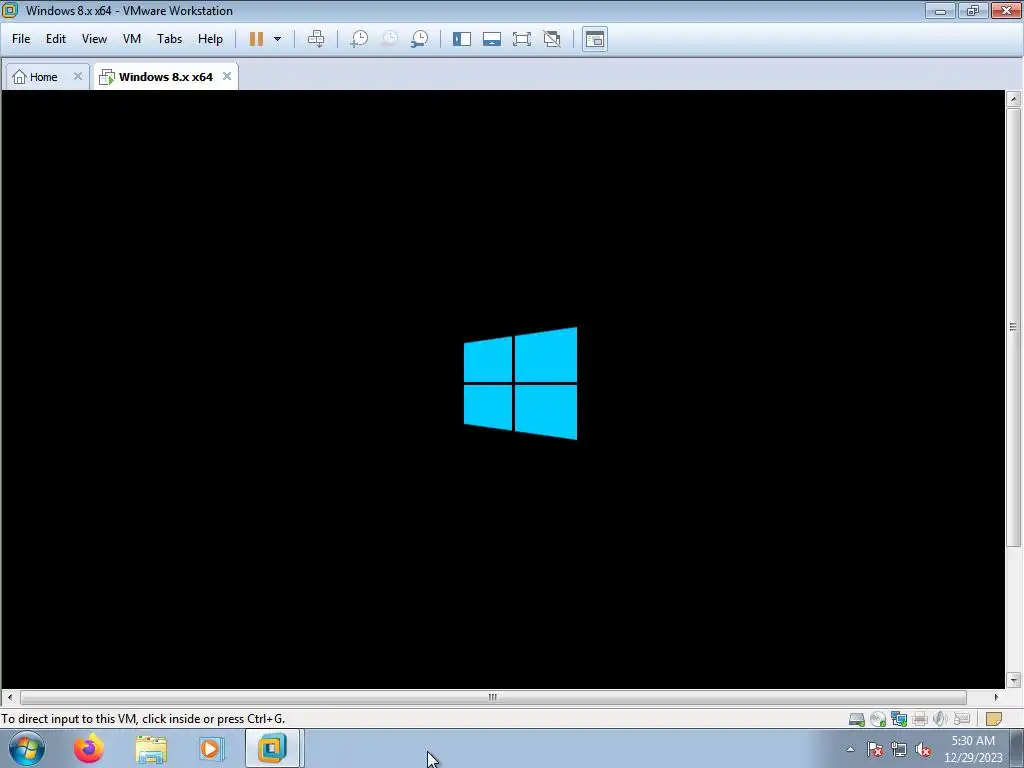
Task: Click the taskbar clock showing 5:30 AM
Action: [x=973, y=749]
